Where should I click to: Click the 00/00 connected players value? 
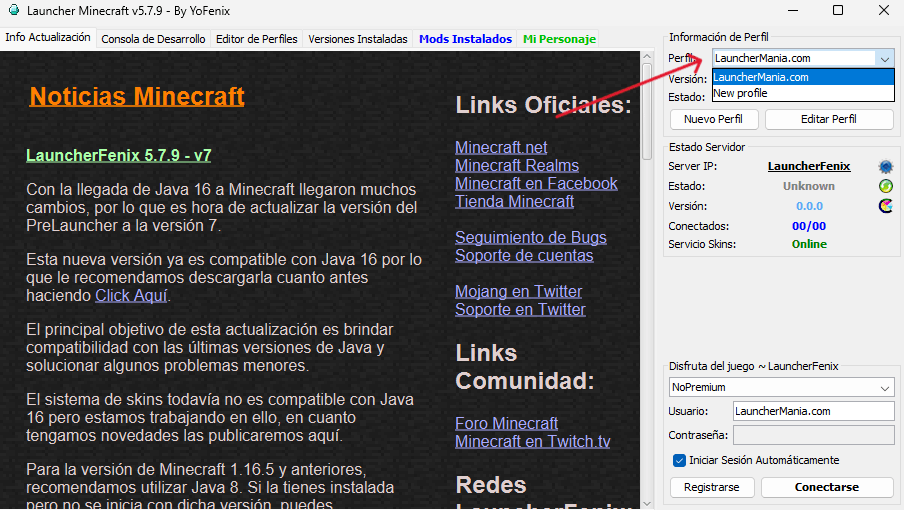(x=809, y=226)
